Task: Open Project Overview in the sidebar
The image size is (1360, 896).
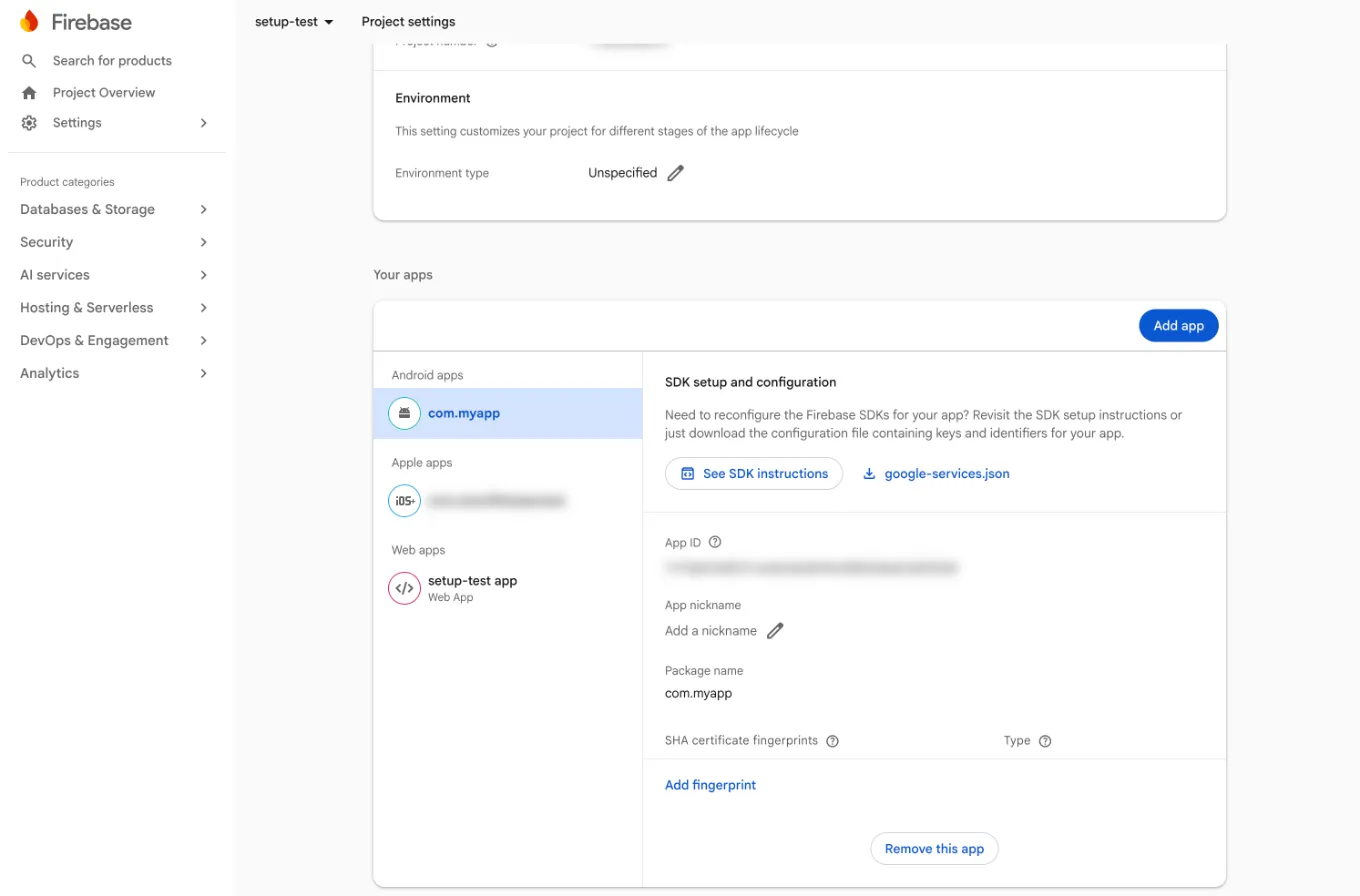Action: 104,93
